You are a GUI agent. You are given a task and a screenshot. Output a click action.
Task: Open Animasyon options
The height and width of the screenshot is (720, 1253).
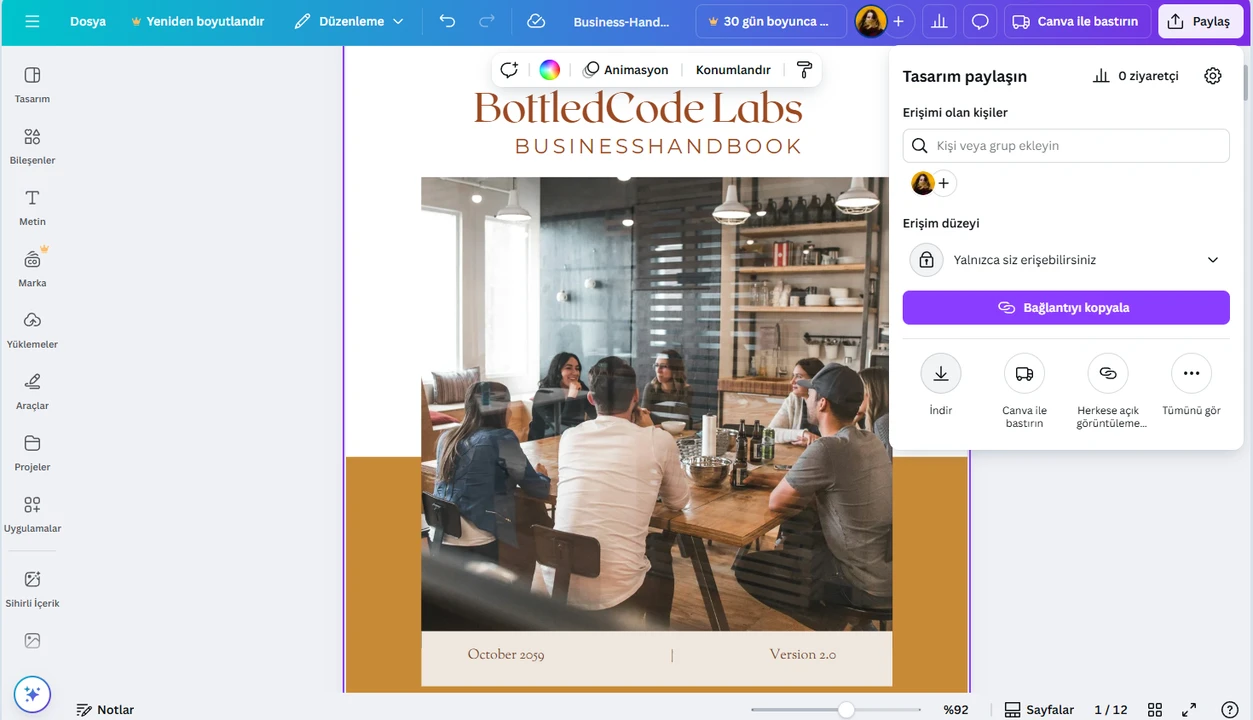coord(626,70)
